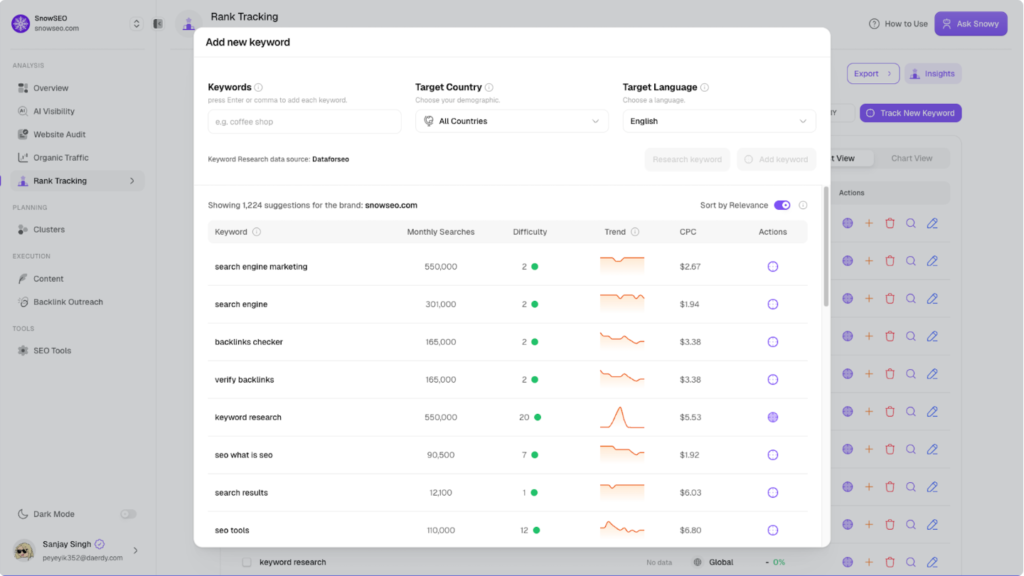
Task: Select action circle for search engine row
Action: point(773,304)
